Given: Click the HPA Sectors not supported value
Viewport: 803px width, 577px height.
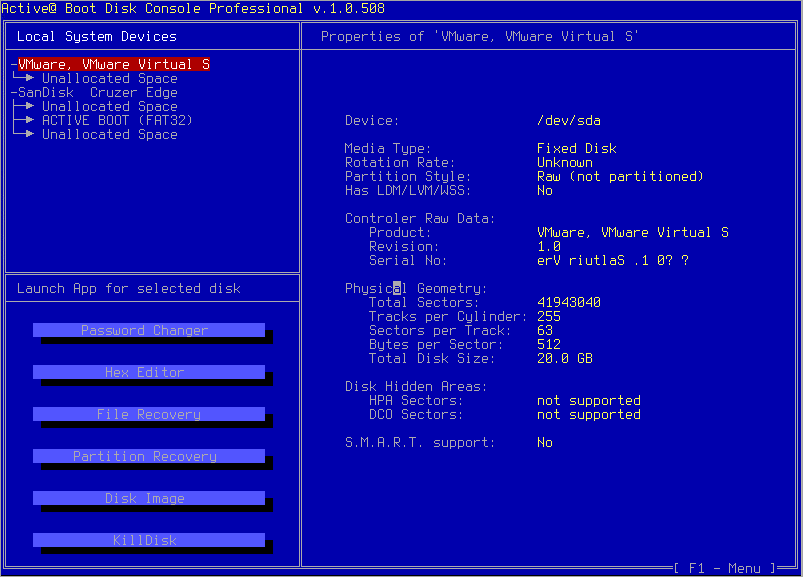Looking at the screenshot, I should 589,400.
